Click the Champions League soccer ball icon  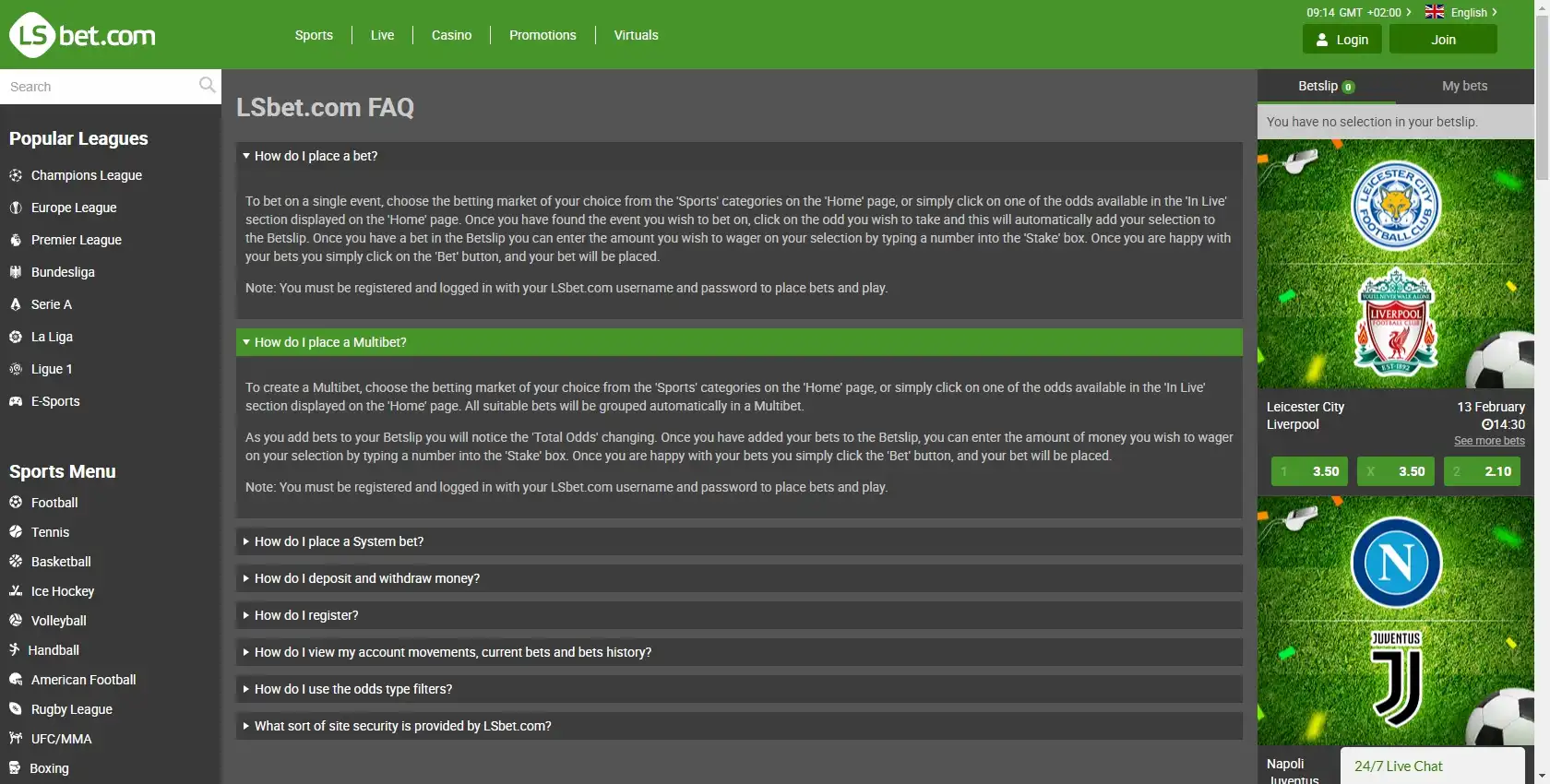click(16, 175)
